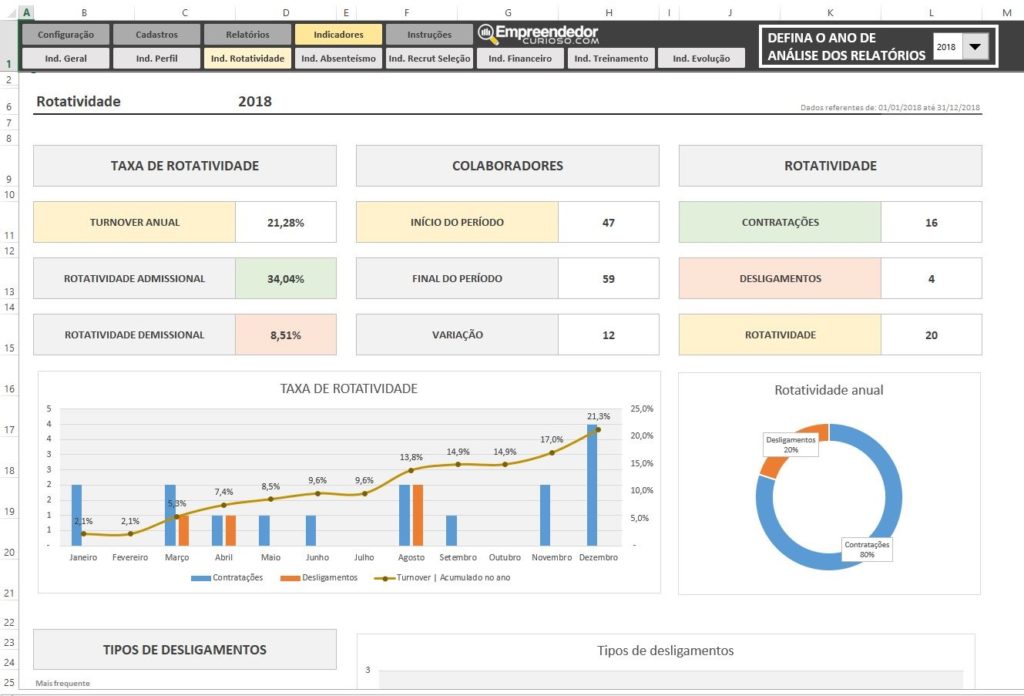Screen dimensions: 1024x696
Task: Open the Indicadores section
Action: click(x=338, y=34)
